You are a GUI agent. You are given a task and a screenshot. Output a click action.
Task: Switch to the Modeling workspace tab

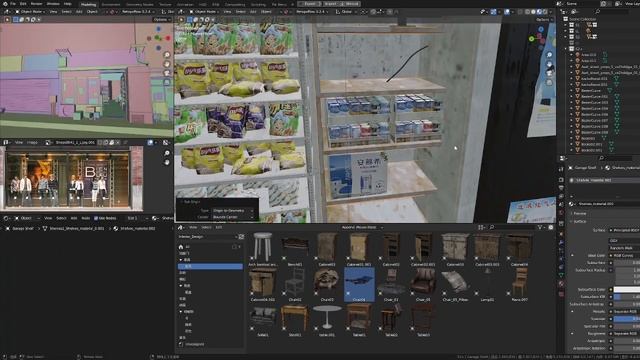[88, 4]
